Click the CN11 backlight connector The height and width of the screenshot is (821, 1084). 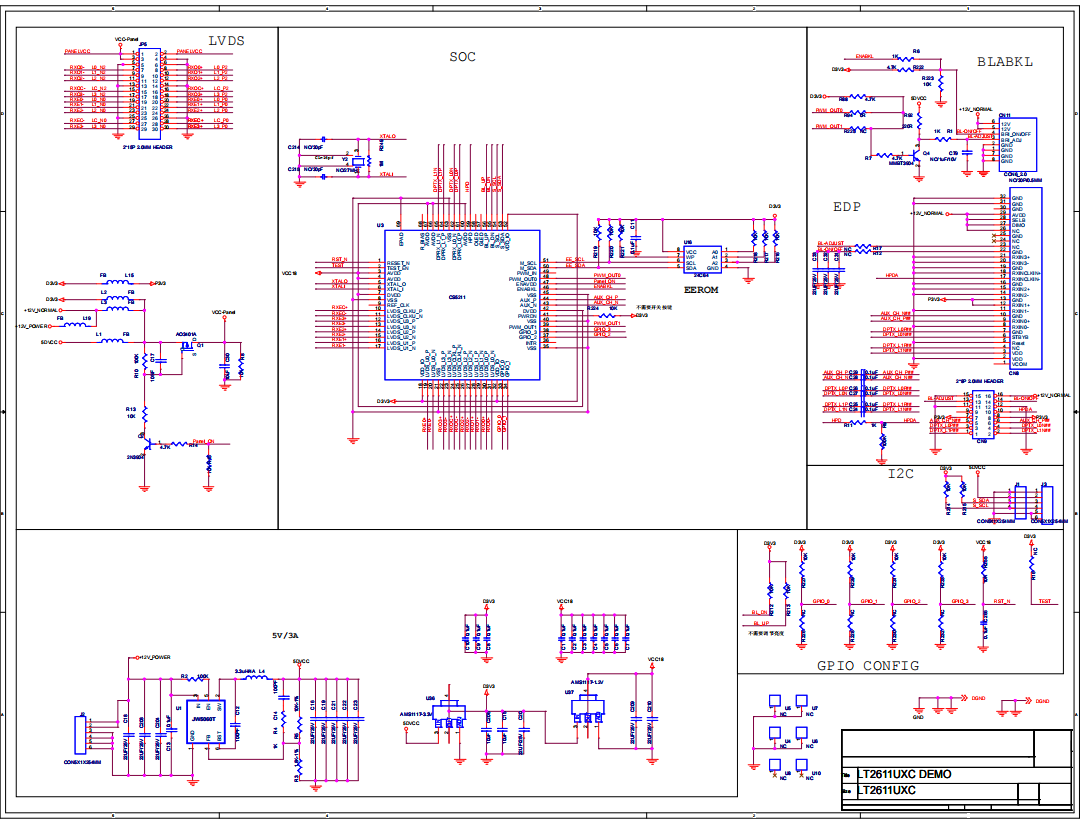pyautogui.click(x=1017, y=144)
